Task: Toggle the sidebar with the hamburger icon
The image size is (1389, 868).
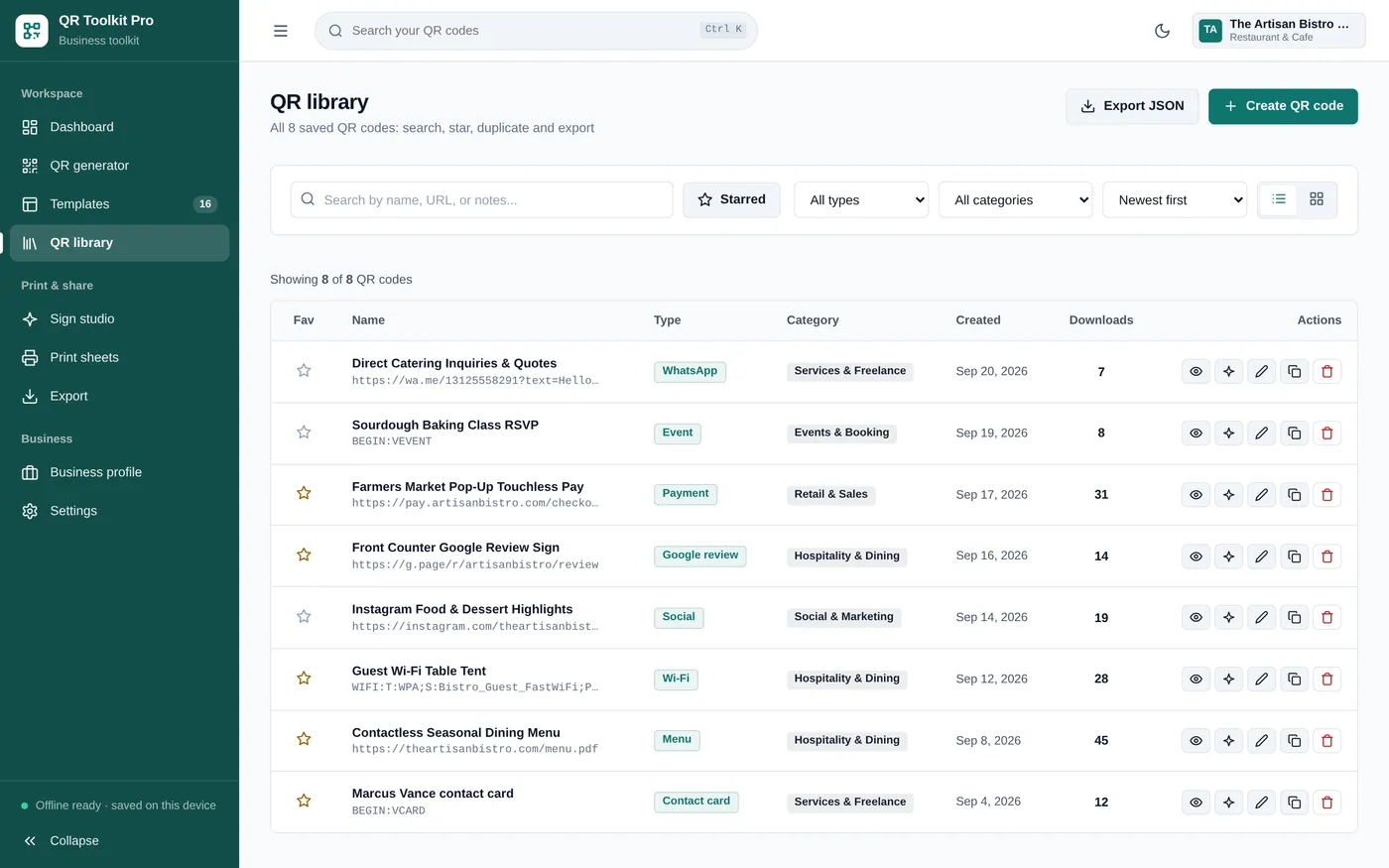Action: (281, 31)
